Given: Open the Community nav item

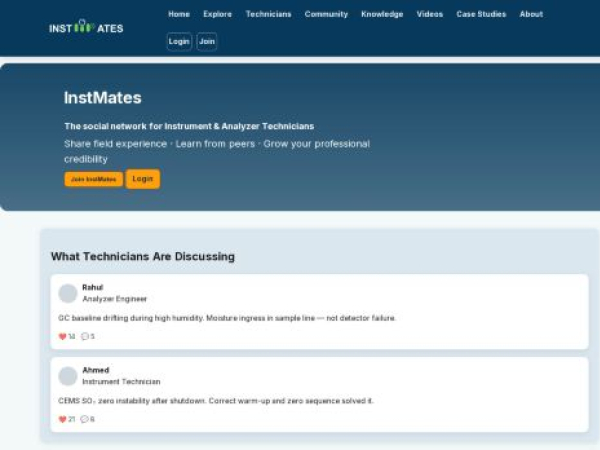Looking at the screenshot, I should click(x=326, y=14).
